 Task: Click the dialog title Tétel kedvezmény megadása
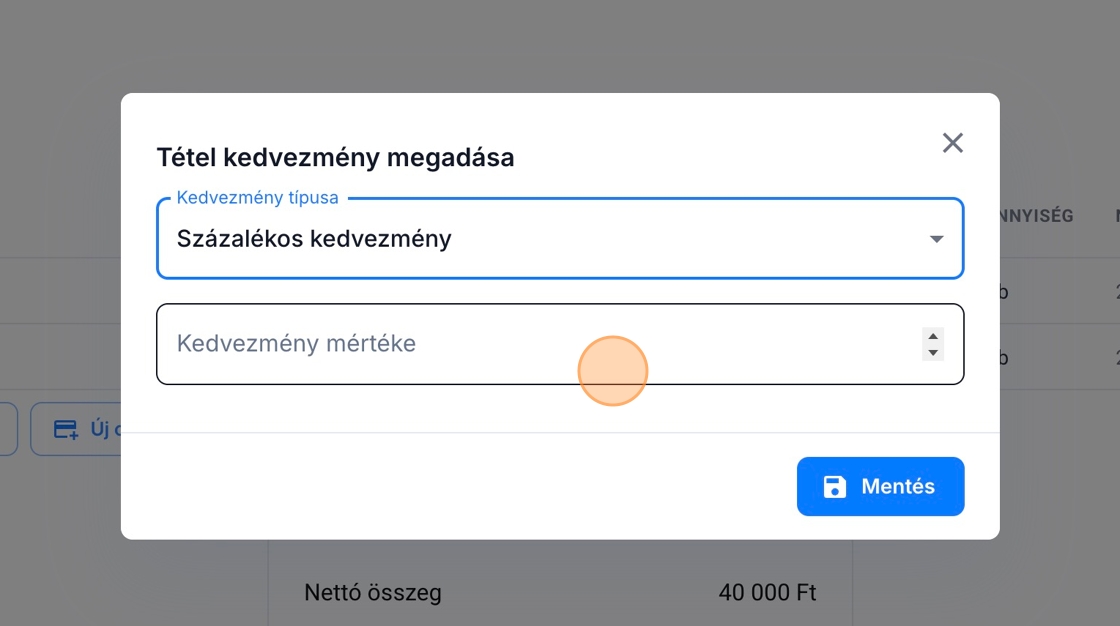[335, 157]
